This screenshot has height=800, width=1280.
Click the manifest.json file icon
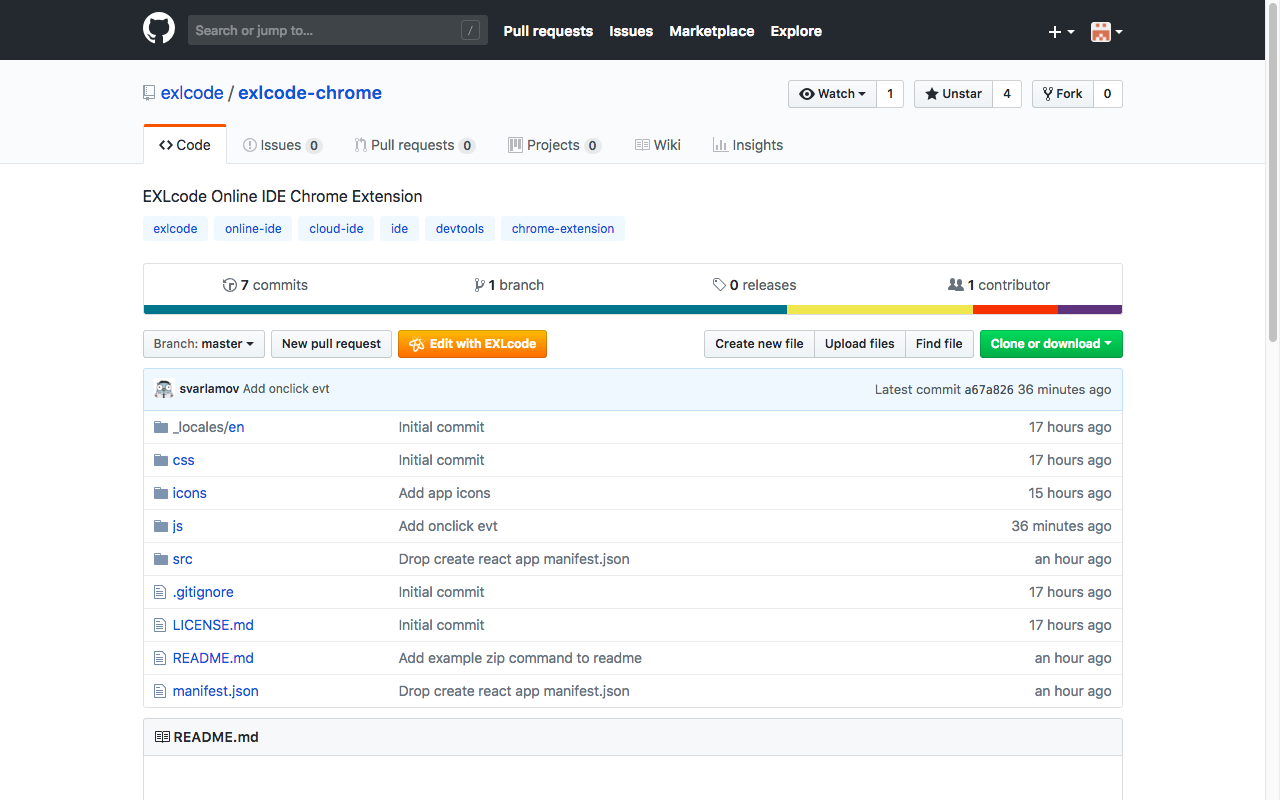(159, 690)
